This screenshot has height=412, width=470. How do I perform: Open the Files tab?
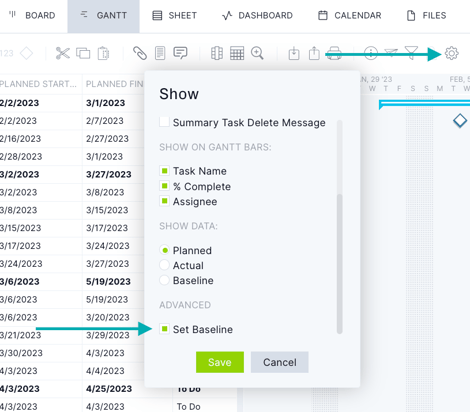426,15
